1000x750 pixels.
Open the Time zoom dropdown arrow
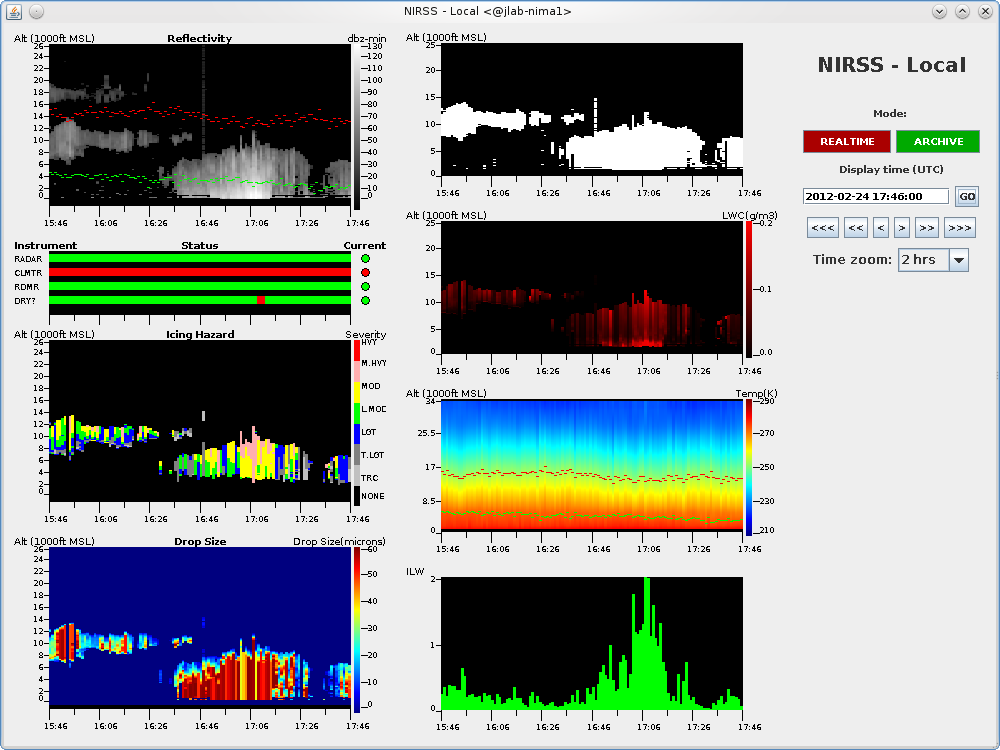click(x=958, y=260)
